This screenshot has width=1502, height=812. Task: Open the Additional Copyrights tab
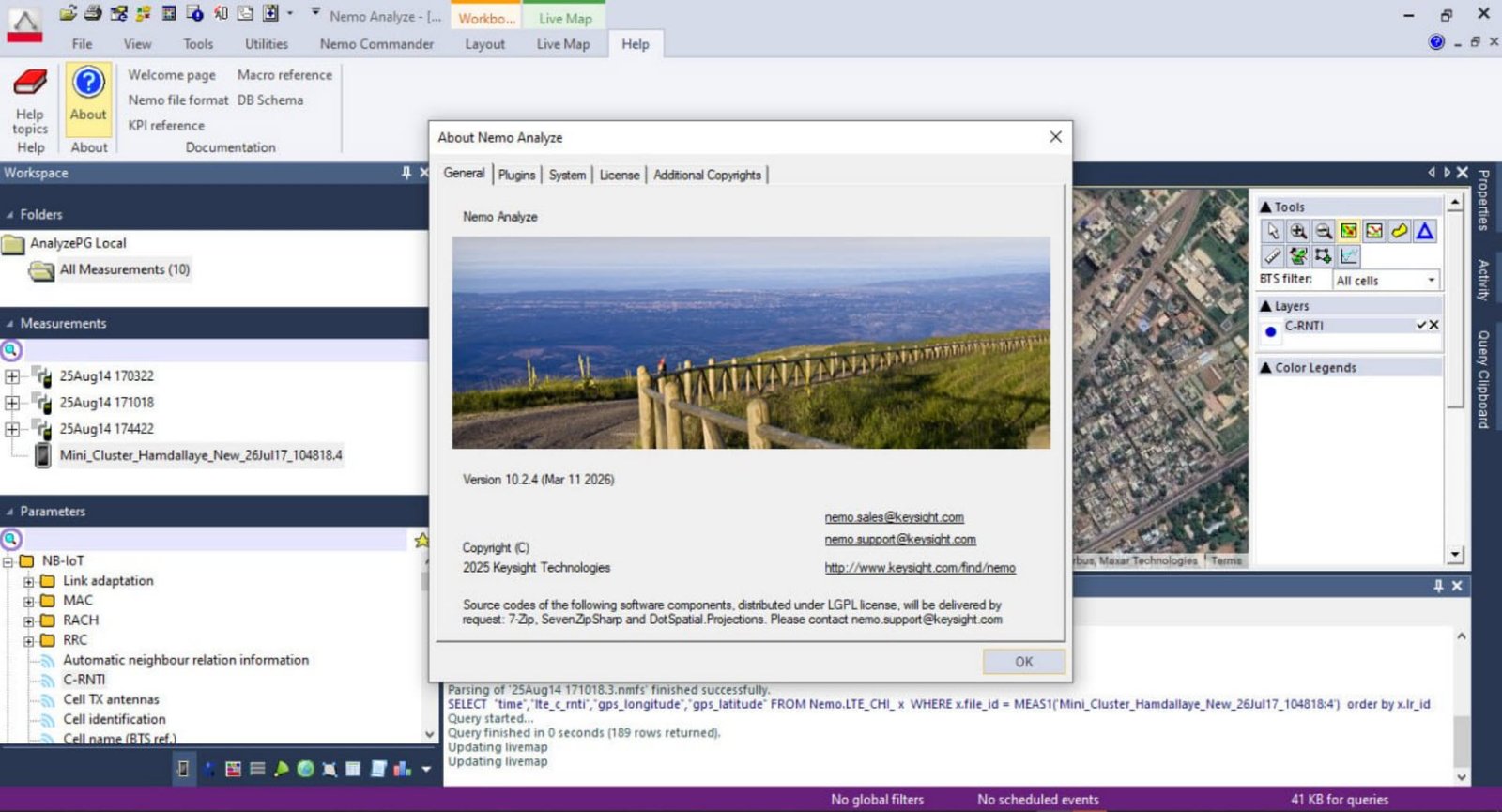click(708, 175)
